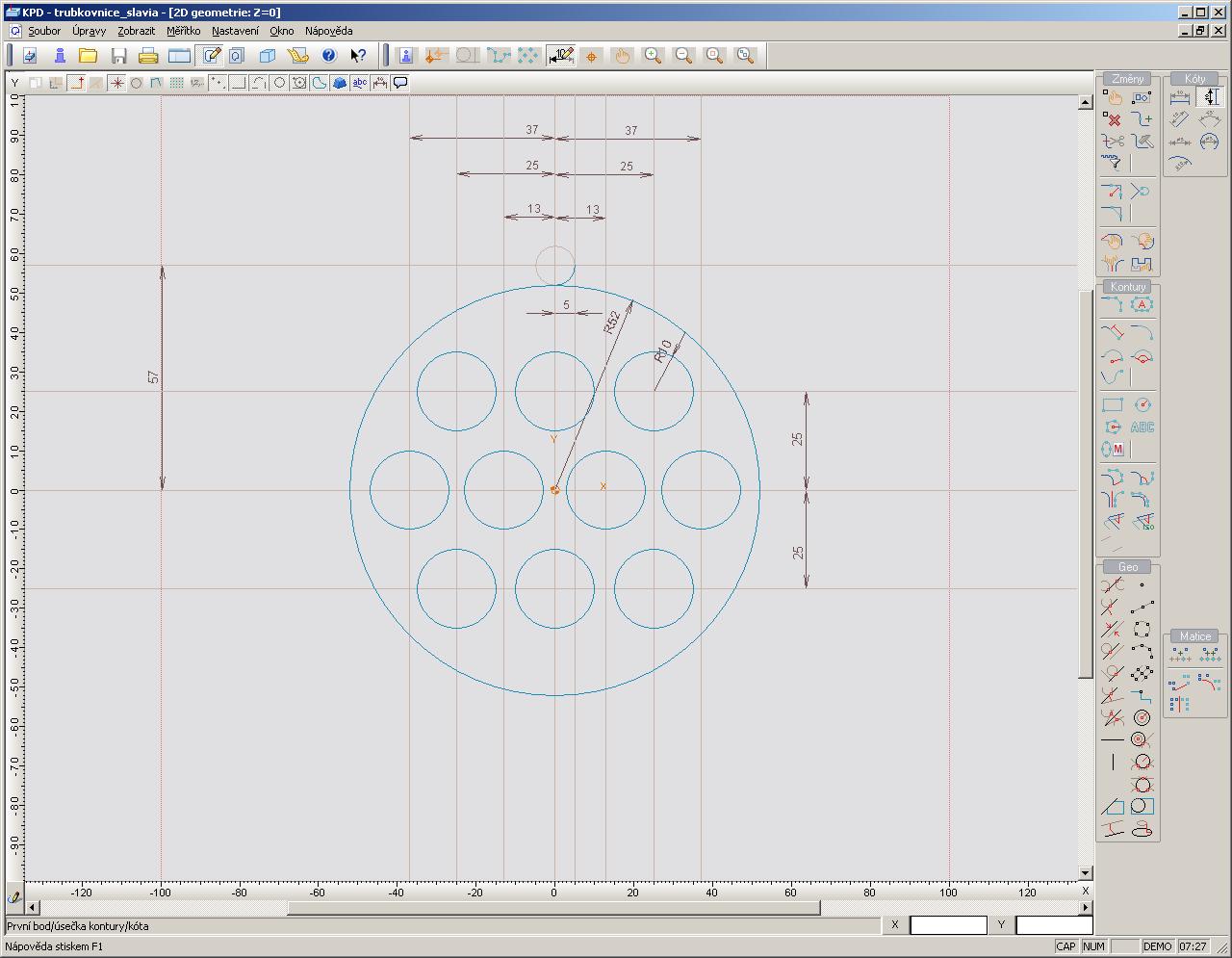Open the Měřítko menu
The image size is (1232, 958).
click(183, 31)
